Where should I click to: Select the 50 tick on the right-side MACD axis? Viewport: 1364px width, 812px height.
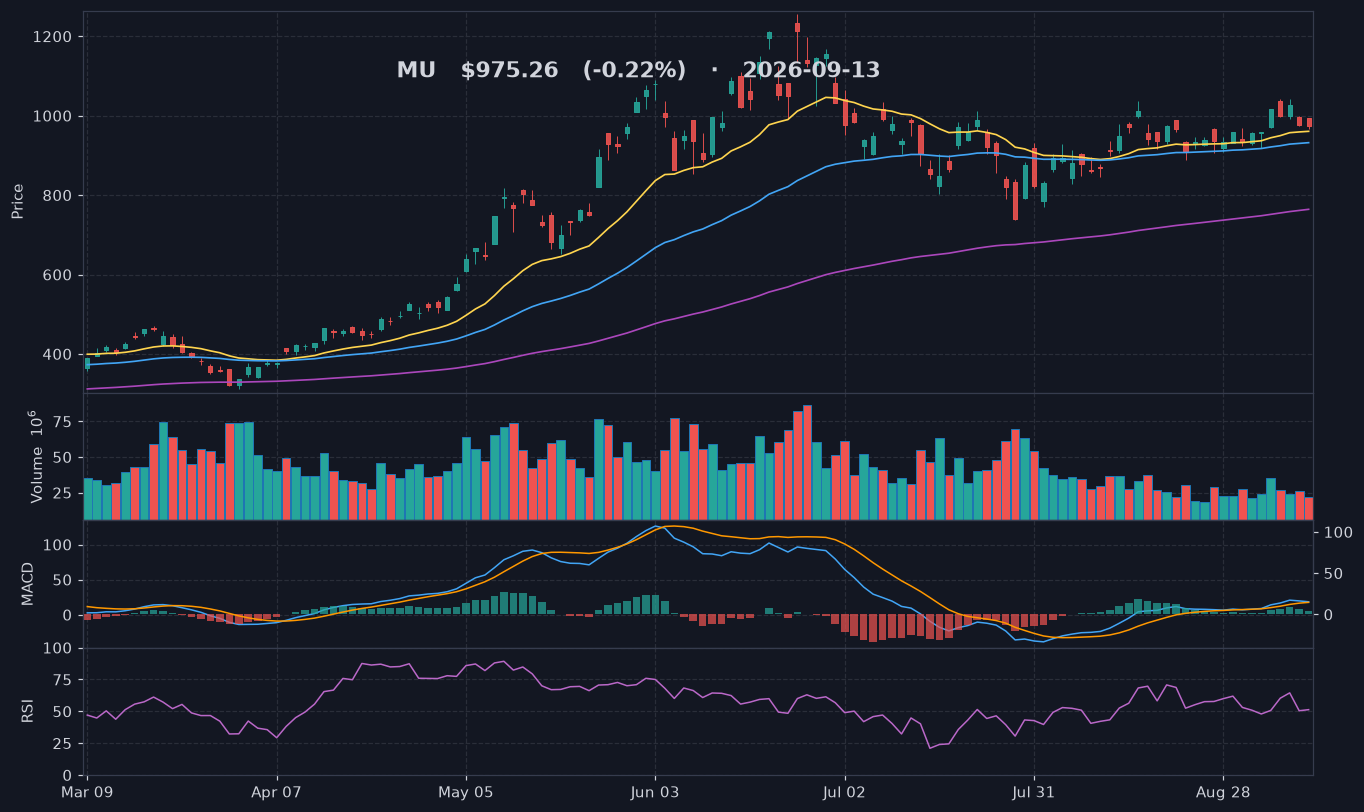coord(1334,574)
